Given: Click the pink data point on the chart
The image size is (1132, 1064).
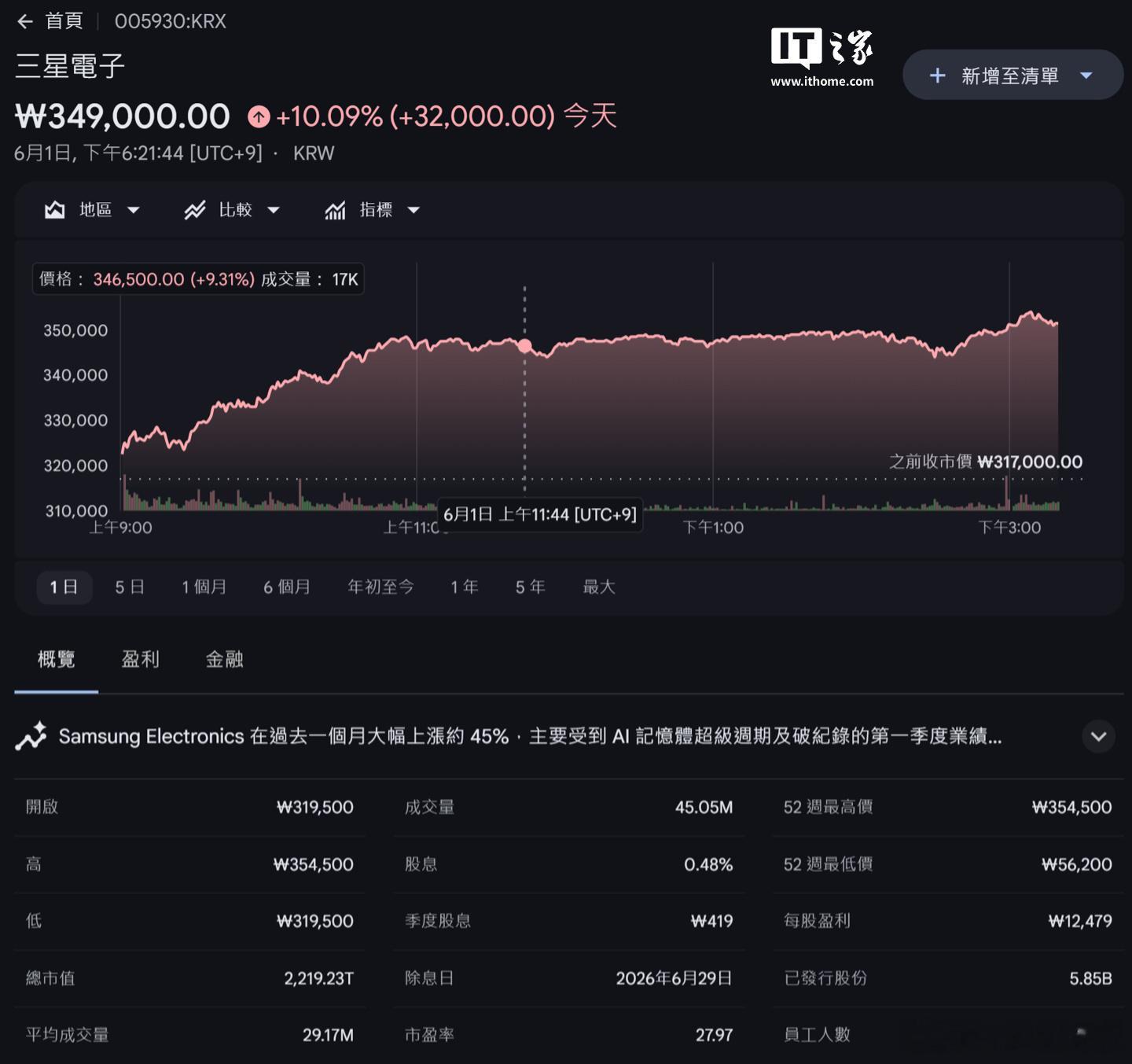Looking at the screenshot, I should (x=524, y=345).
